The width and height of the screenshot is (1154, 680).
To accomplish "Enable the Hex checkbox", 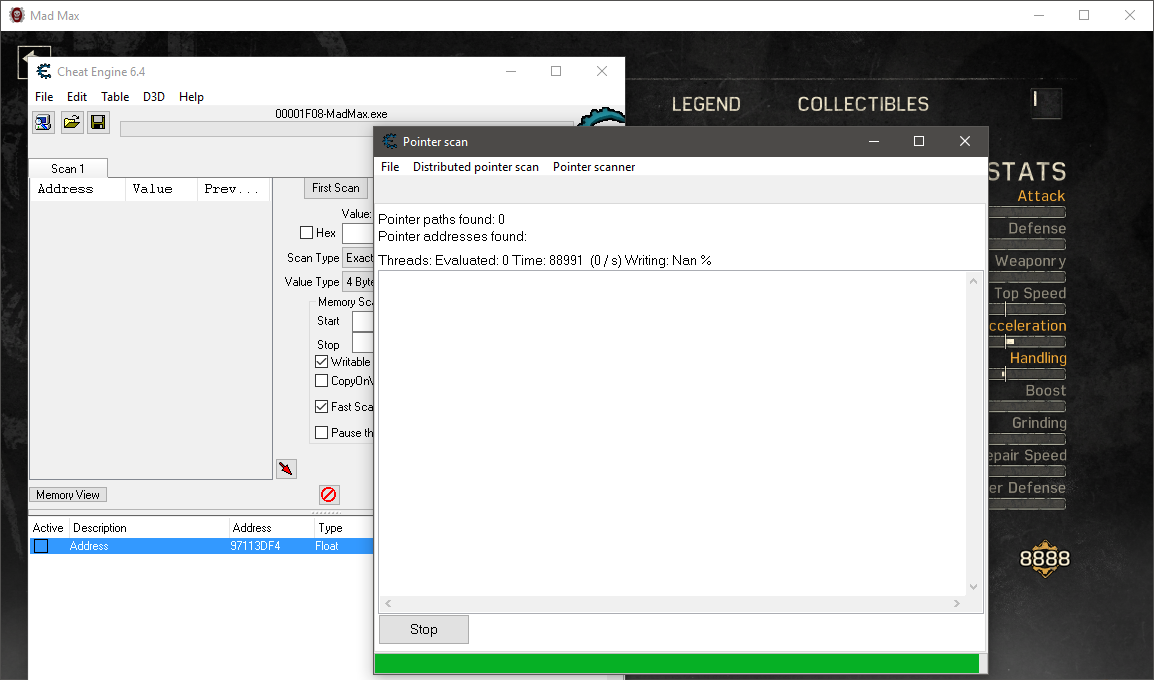I will pos(307,233).
